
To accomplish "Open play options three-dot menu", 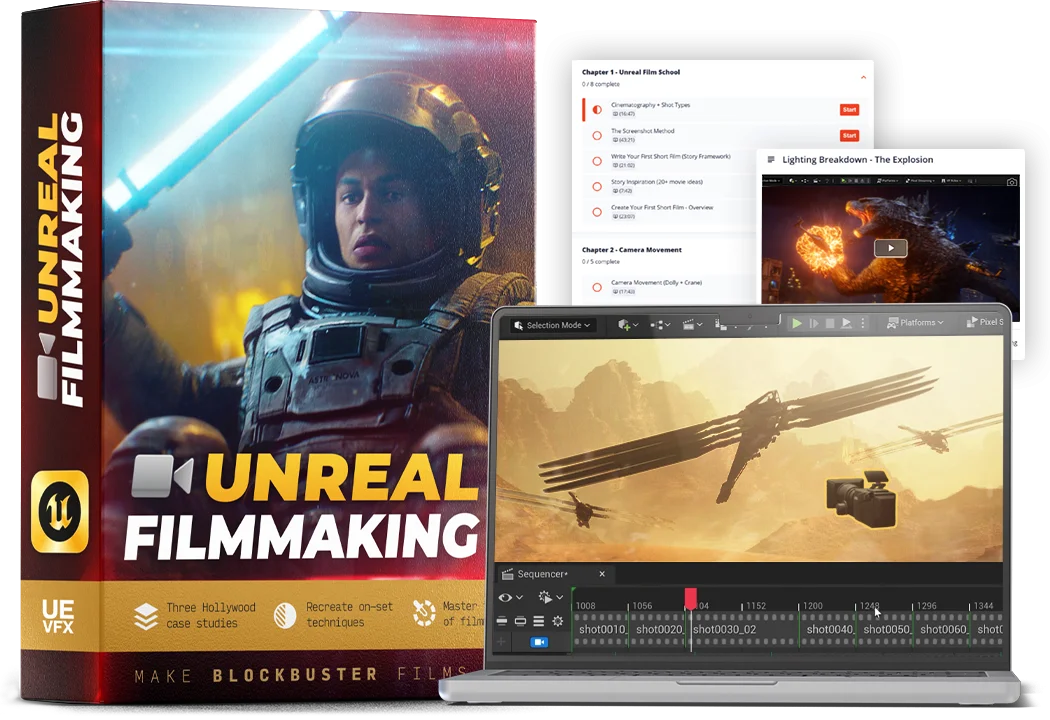I will coord(862,323).
